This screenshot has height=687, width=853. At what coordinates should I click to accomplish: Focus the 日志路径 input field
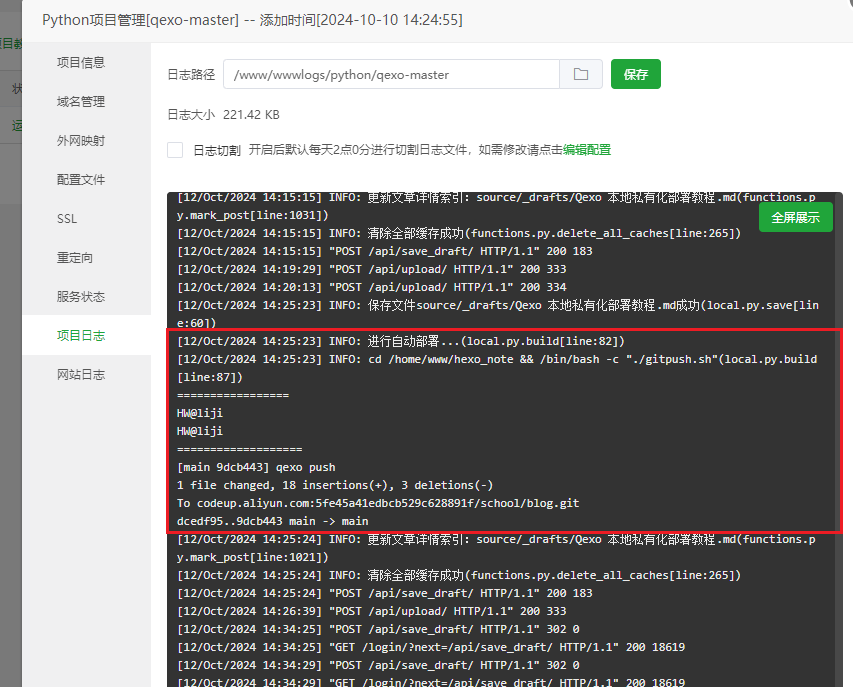point(390,75)
